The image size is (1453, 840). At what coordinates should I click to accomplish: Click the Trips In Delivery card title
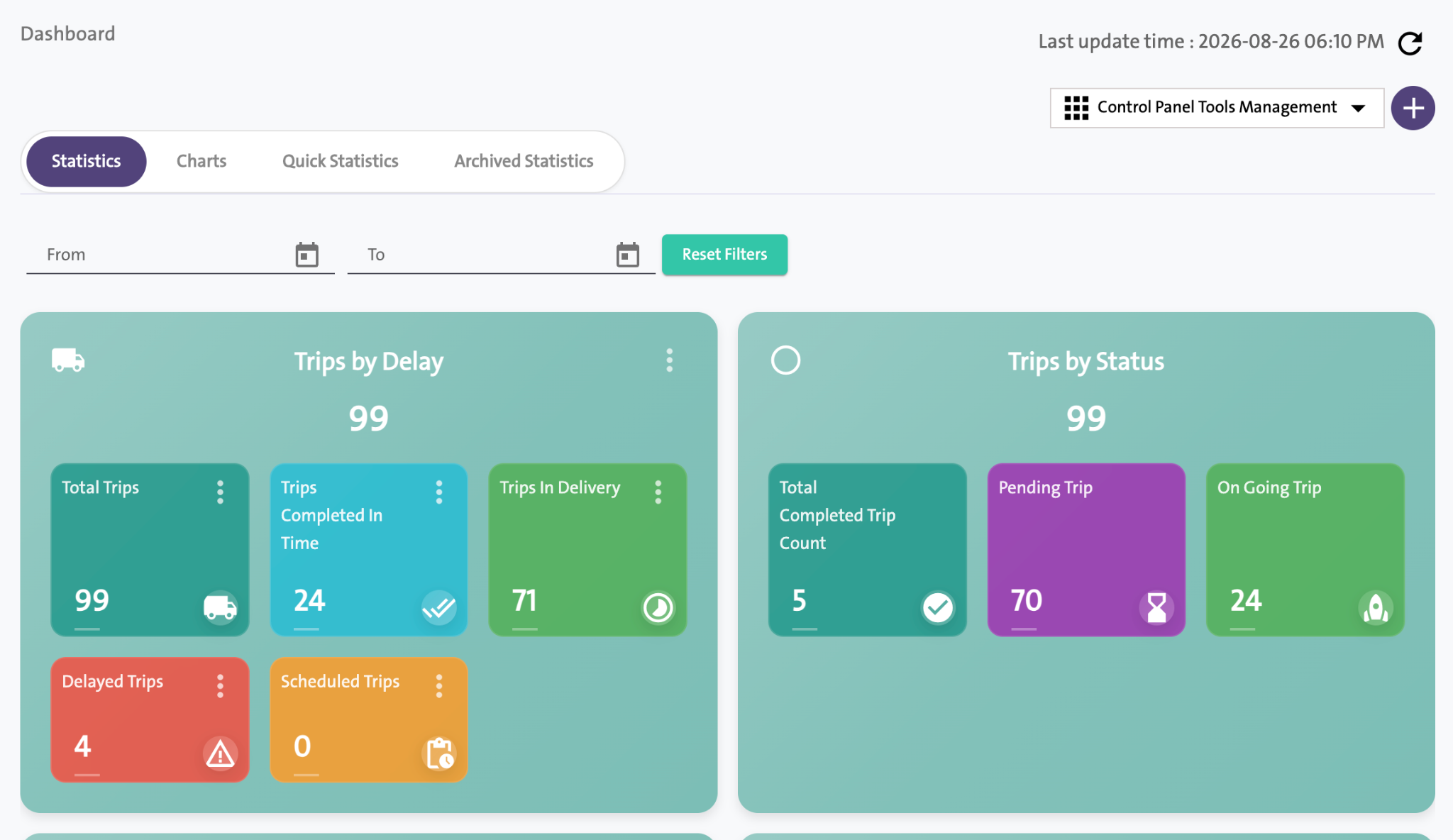point(560,487)
